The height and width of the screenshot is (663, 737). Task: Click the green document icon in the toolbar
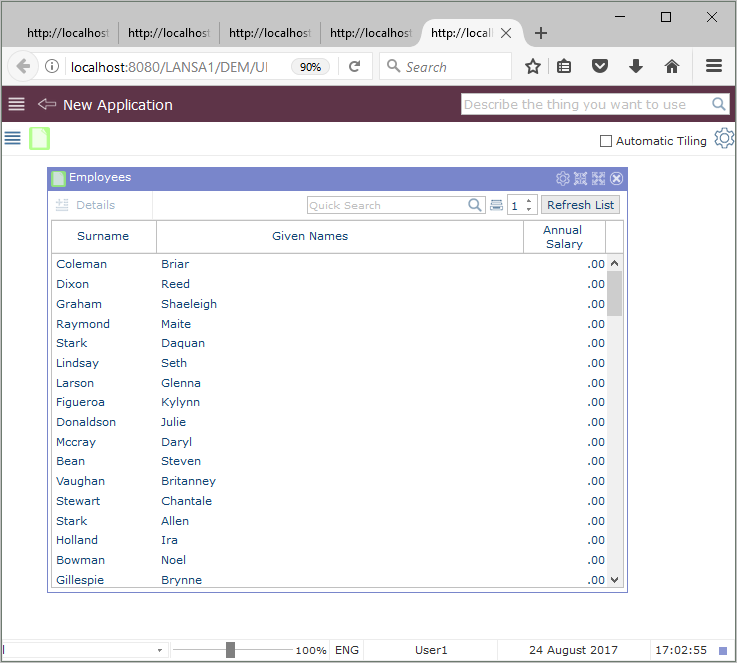click(39, 139)
